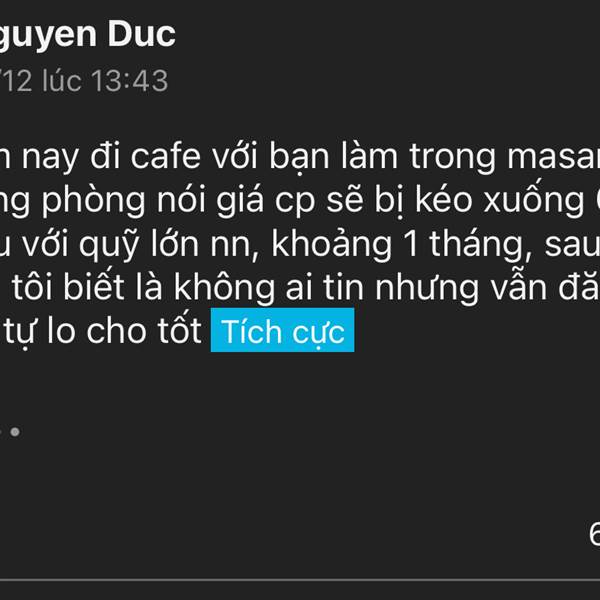The height and width of the screenshot is (600, 600).
Task: Open Nguyen Duc's profile name
Action: point(88,34)
